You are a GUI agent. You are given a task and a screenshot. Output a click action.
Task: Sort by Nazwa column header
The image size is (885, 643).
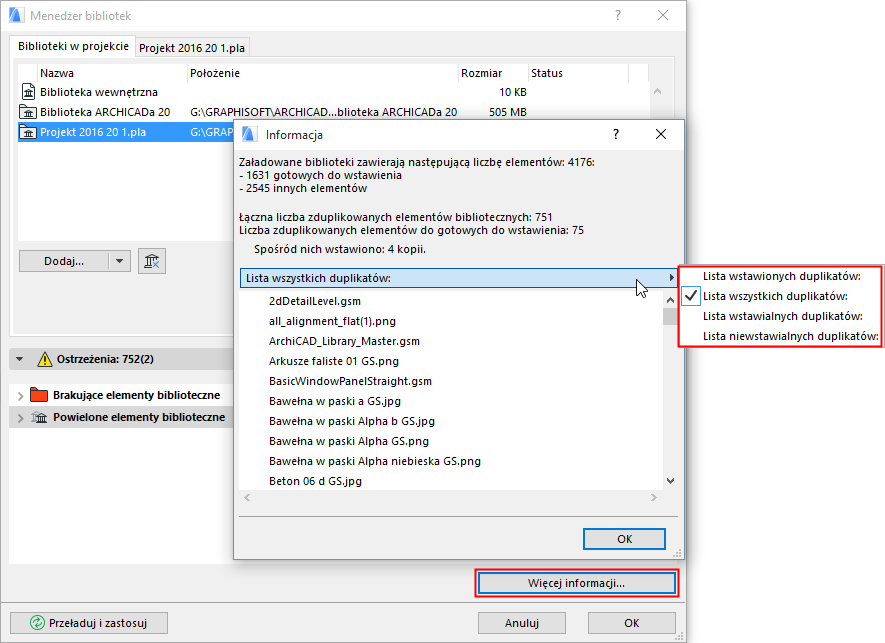(x=112, y=73)
